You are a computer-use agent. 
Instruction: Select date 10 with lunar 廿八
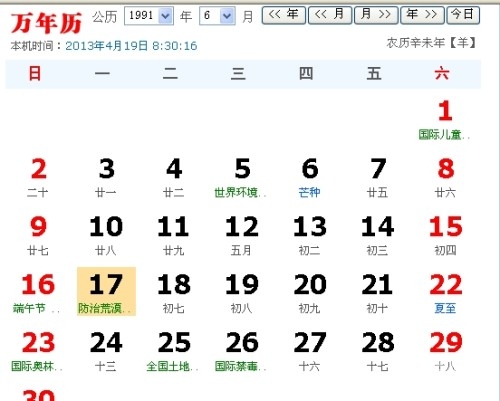pyautogui.click(x=106, y=236)
